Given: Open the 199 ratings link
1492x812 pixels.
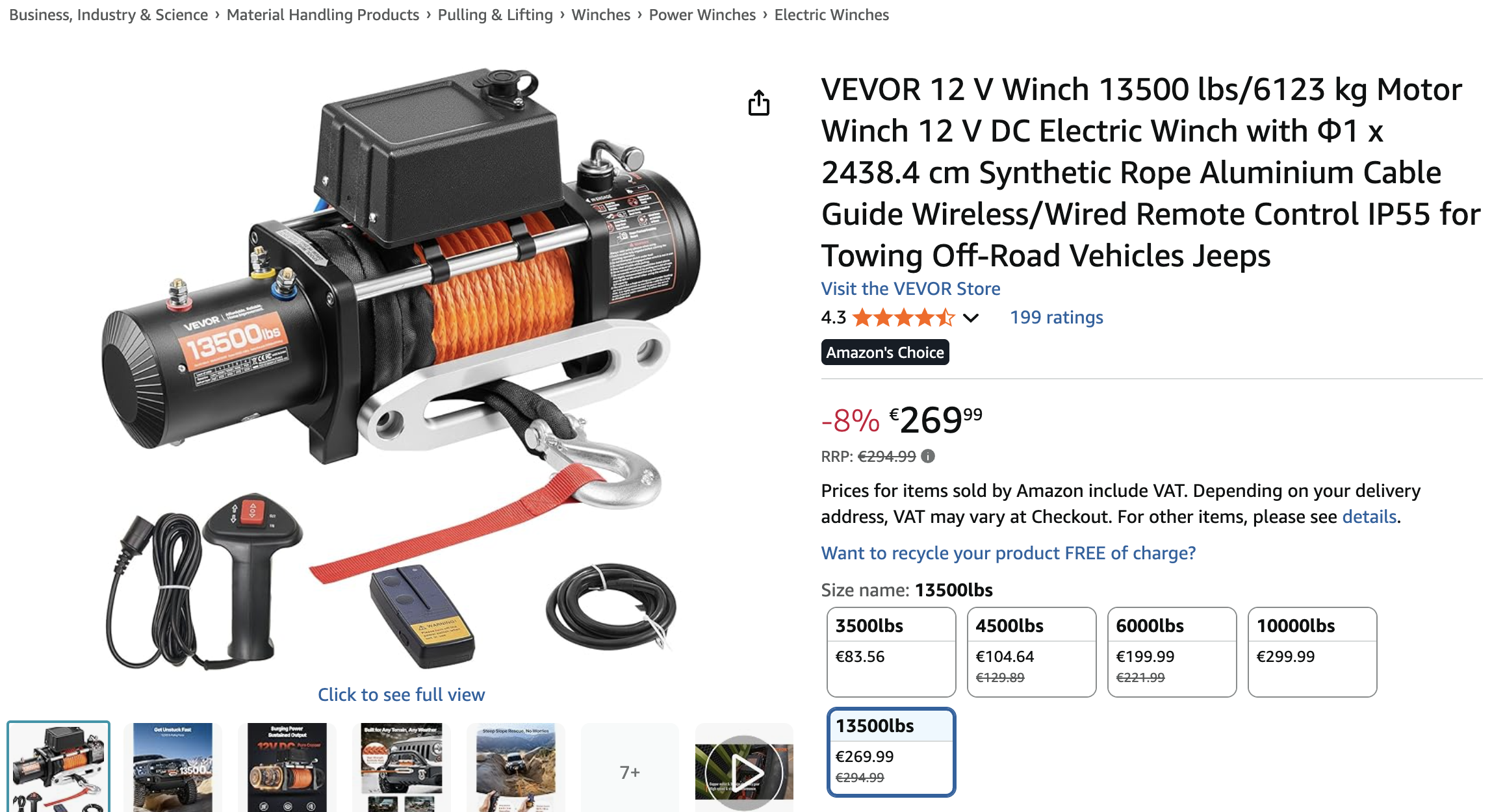Looking at the screenshot, I should (1056, 317).
